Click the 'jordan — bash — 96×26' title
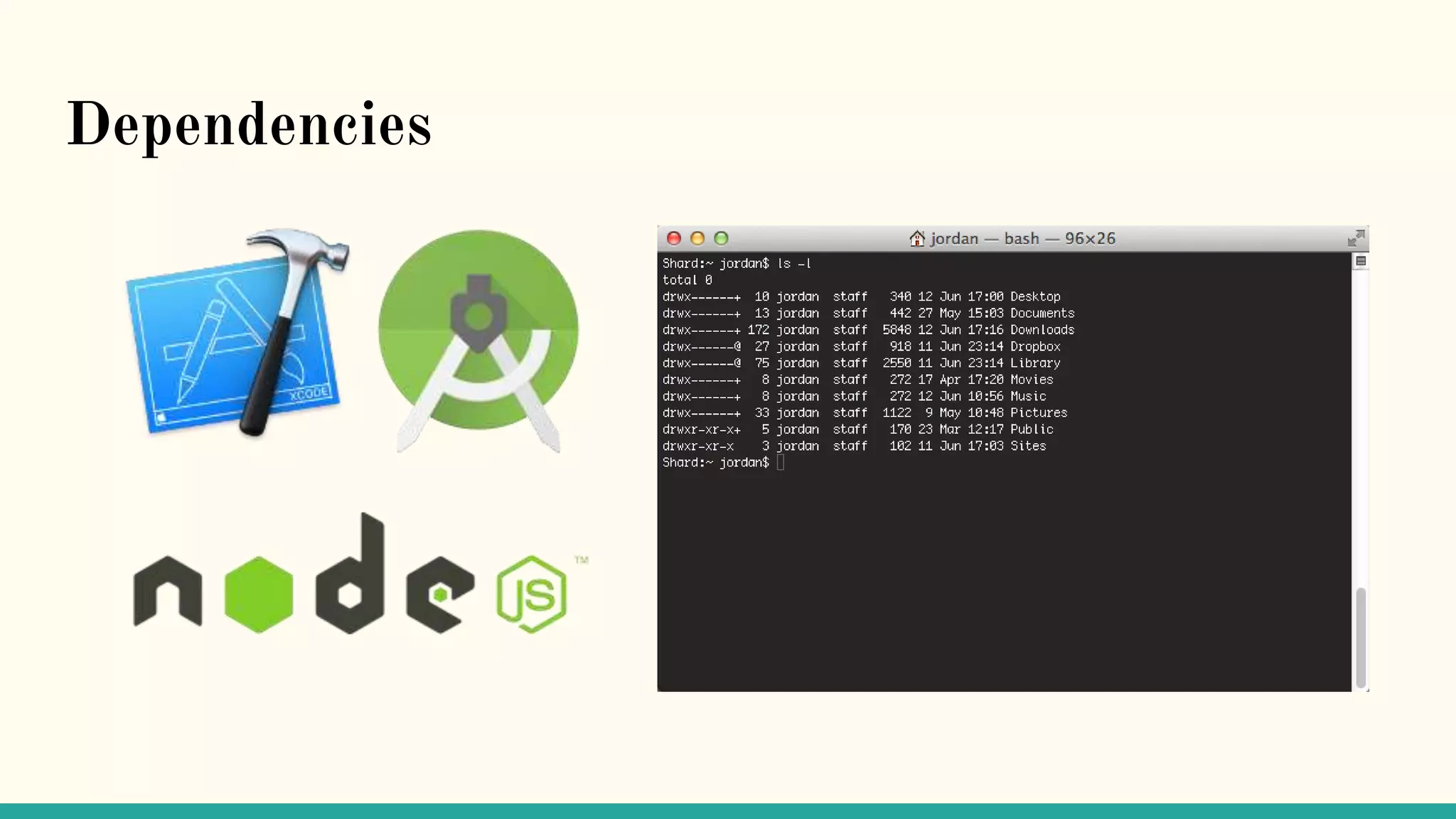 coord(1022,238)
